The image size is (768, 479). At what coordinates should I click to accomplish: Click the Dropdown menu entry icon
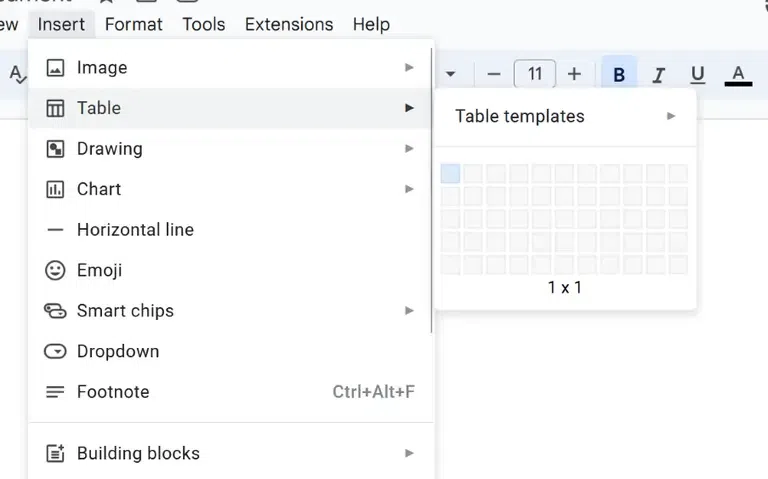point(56,352)
